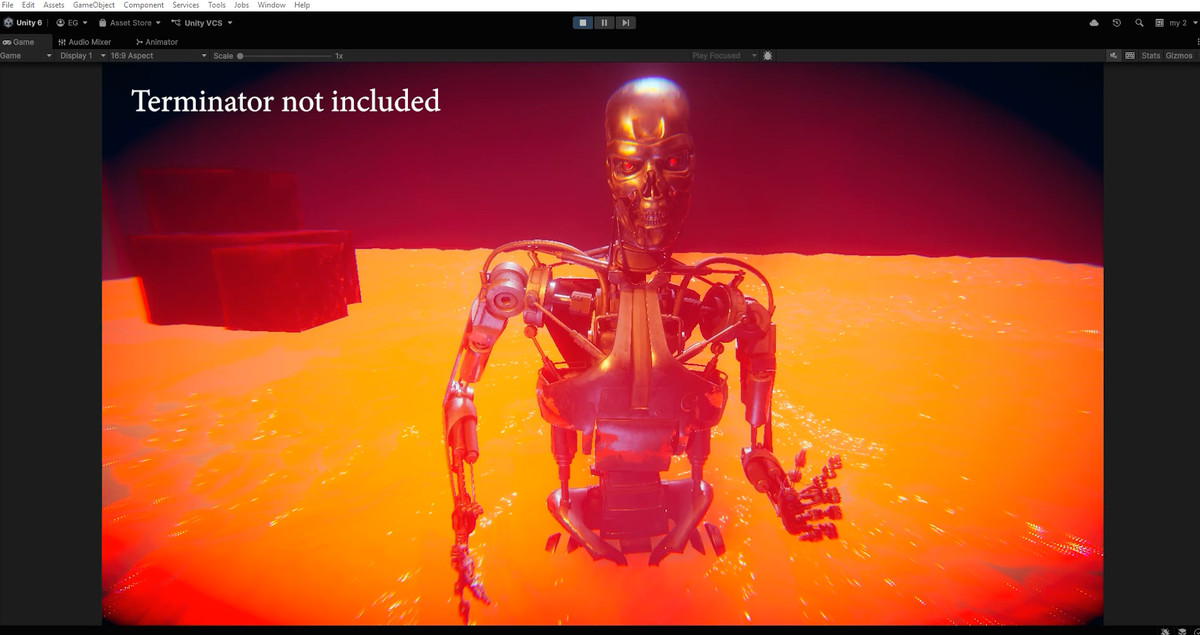Open the Help menu
This screenshot has height=635, width=1200.
point(302,5)
